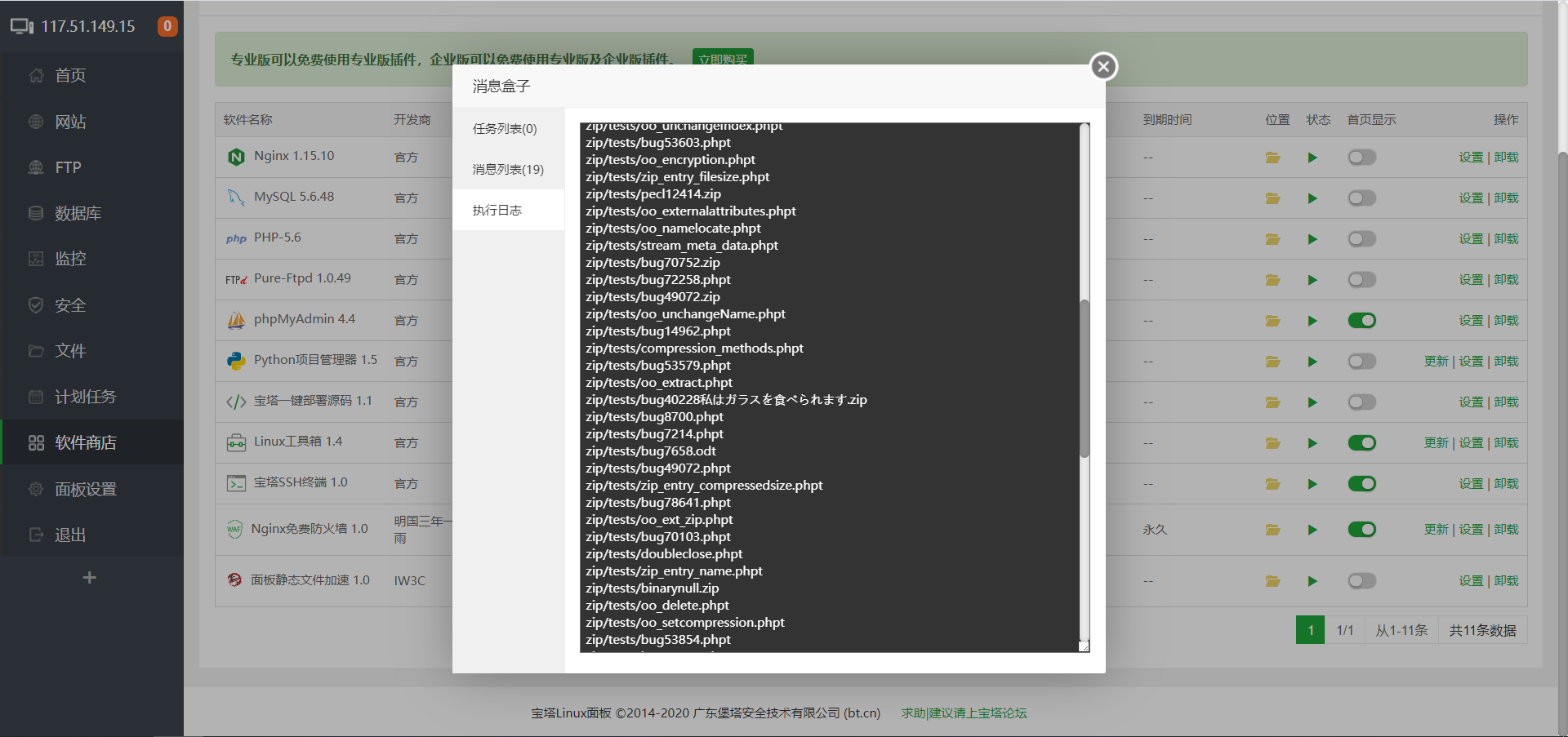Click the PHP-5.6 icon
Screen dimensions: 1568x737
coord(236,238)
